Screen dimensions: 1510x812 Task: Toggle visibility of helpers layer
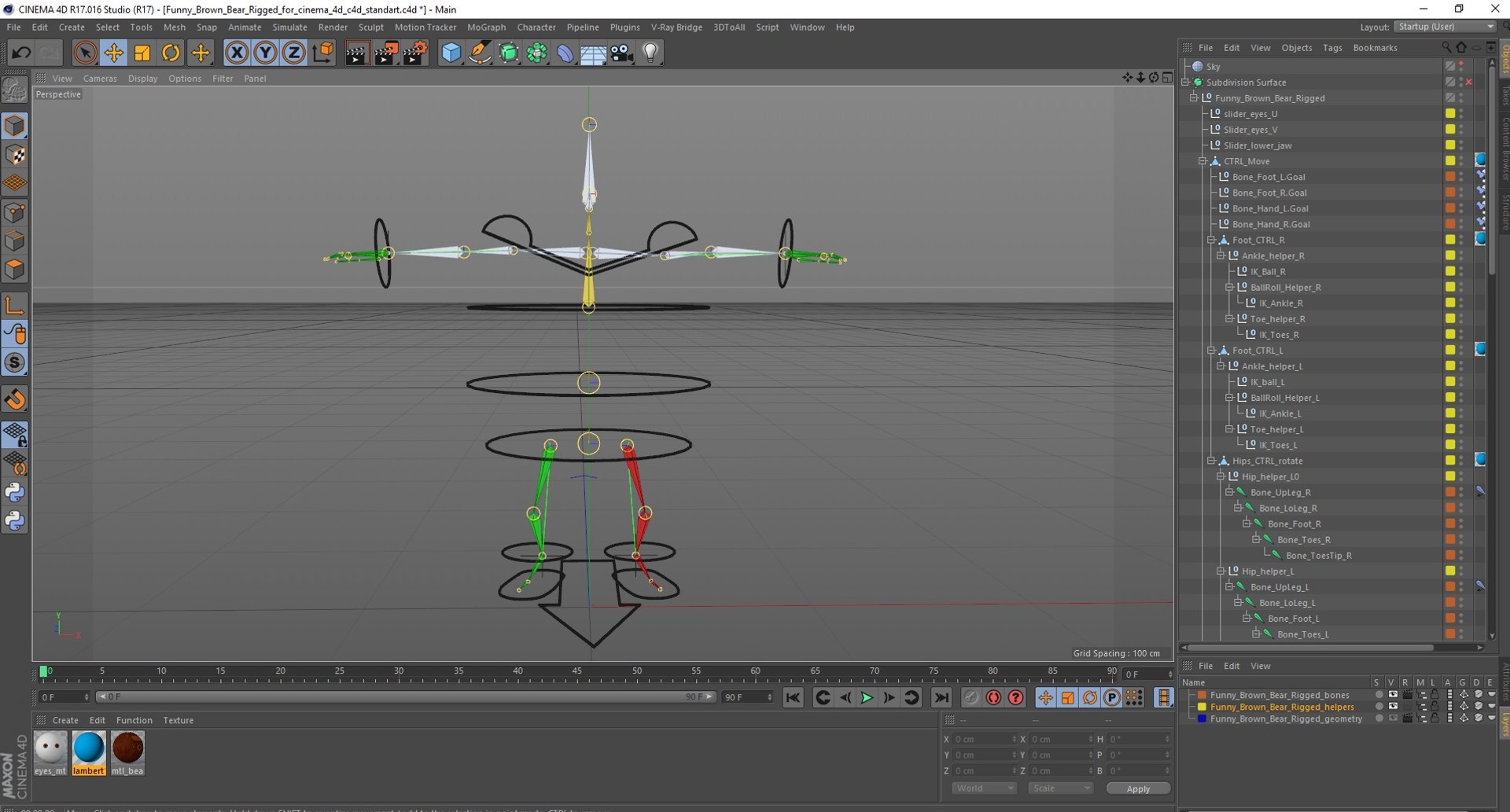(x=1393, y=707)
